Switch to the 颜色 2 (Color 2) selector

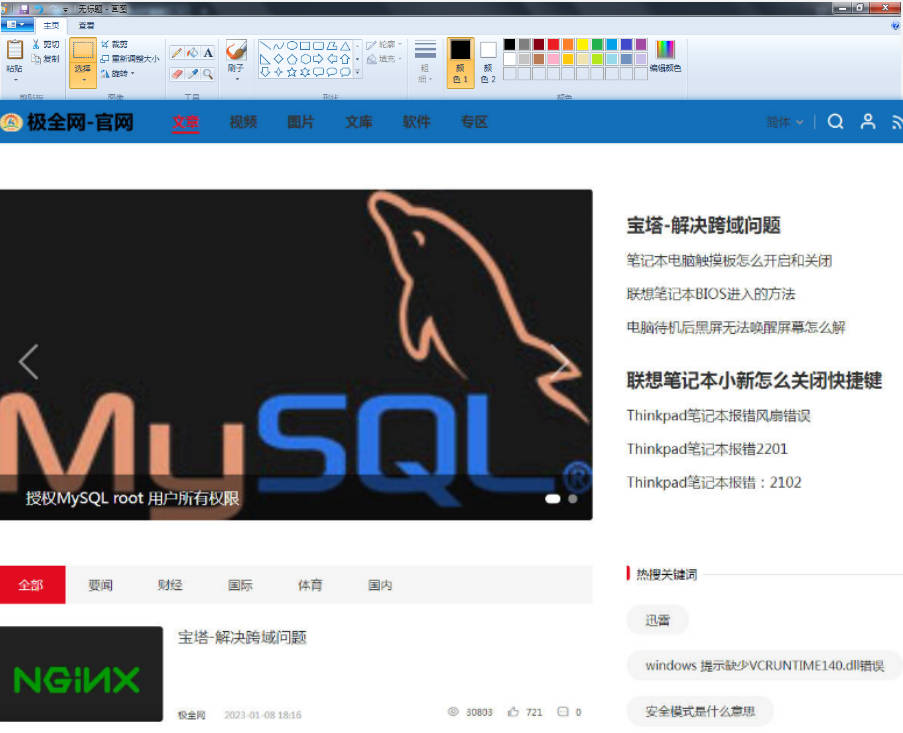488,62
